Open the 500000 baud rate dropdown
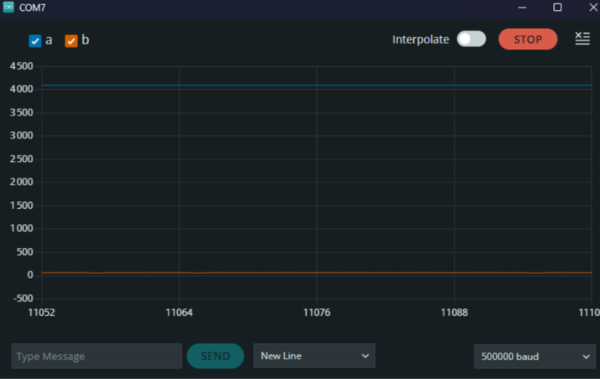The height and width of the screenshot is (379, 600). pos(535,356)
